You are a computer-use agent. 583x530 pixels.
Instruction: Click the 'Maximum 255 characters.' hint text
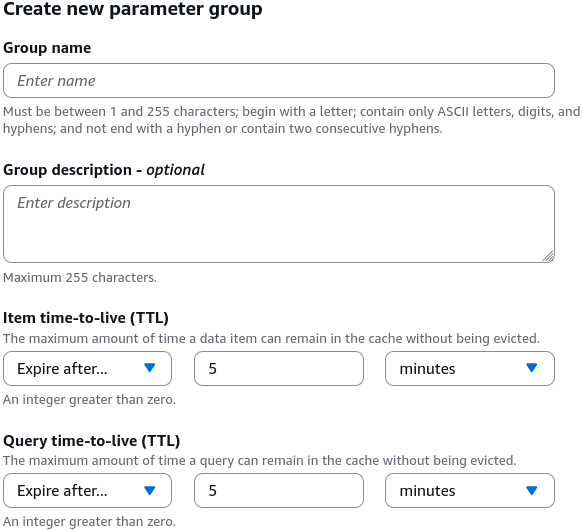pyautogui.click(x=80, y=277)
